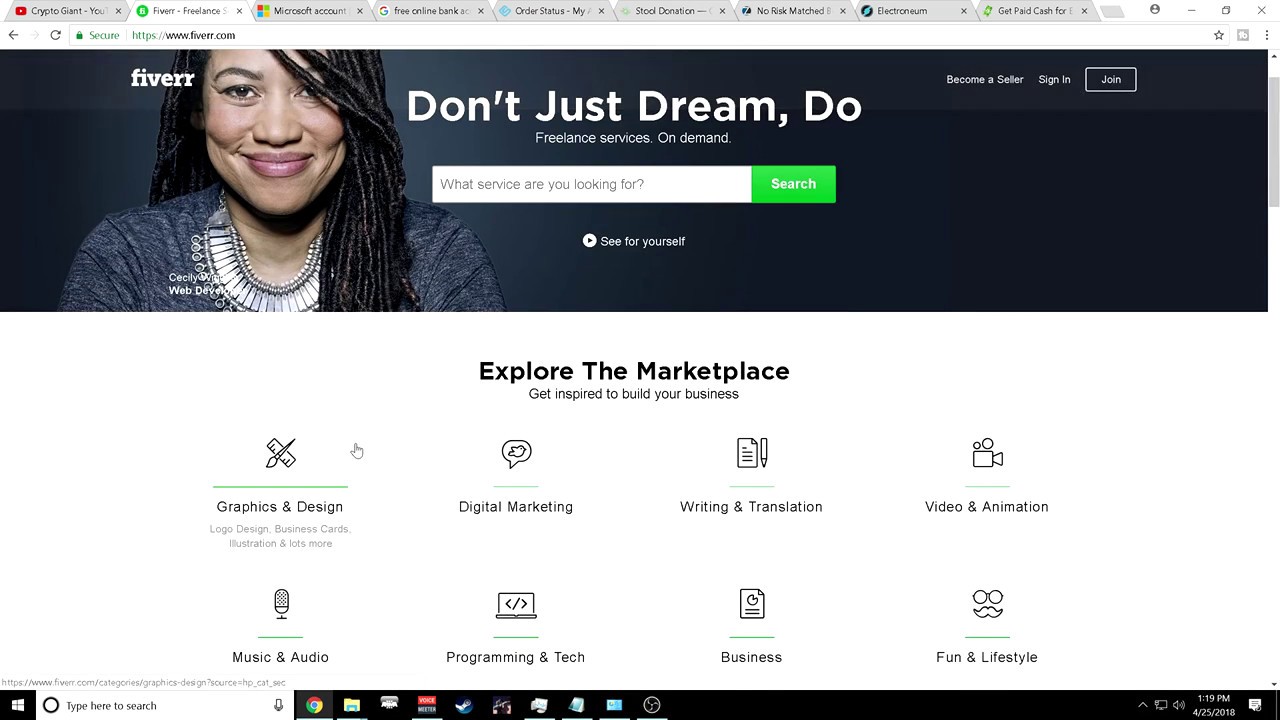The width and height of the screenshot is (1280, 720).
Task: Open the volume control in the system tray
Action: tap(1179, 705)
